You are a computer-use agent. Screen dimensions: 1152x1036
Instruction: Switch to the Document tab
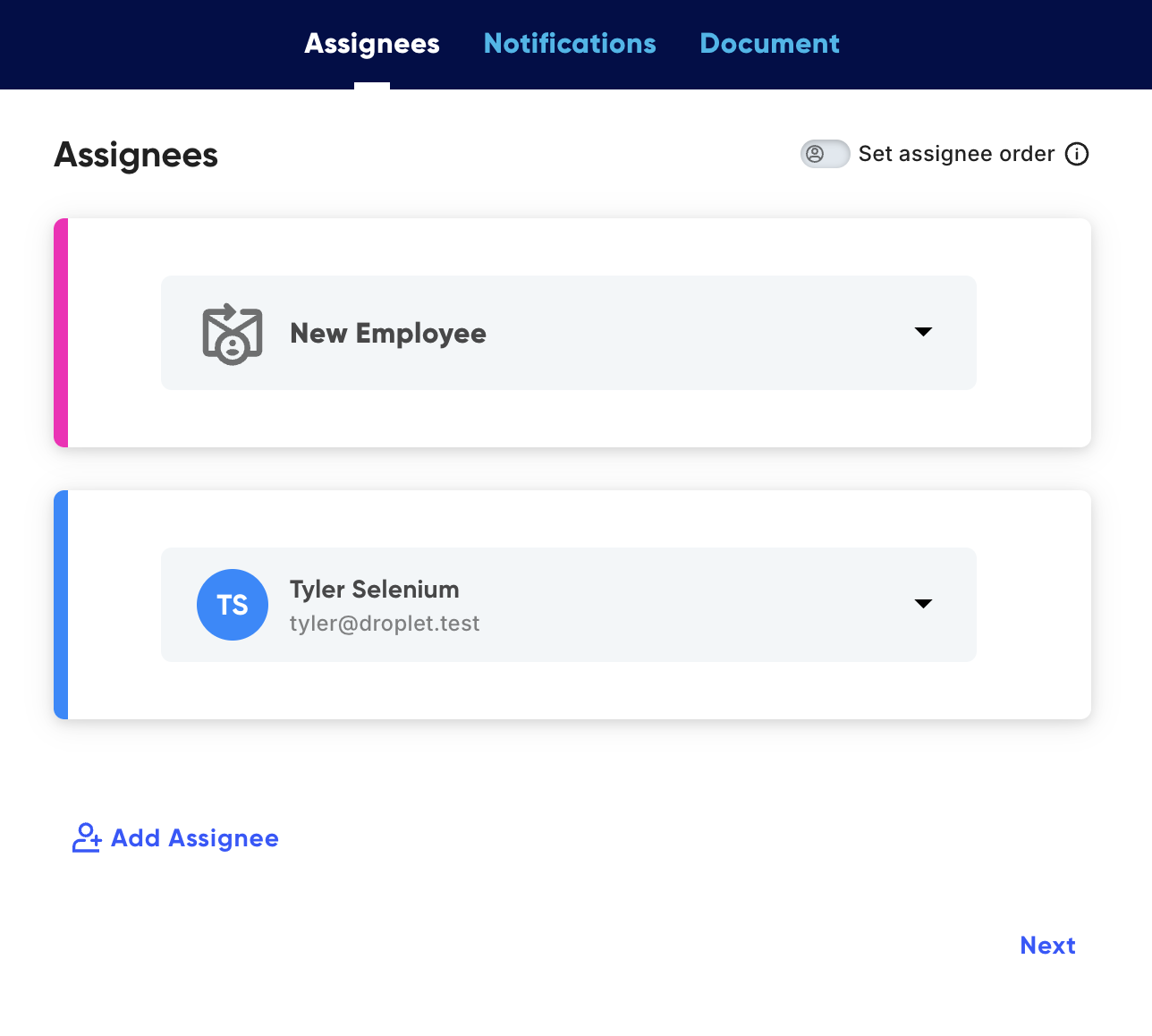[769, 44]
